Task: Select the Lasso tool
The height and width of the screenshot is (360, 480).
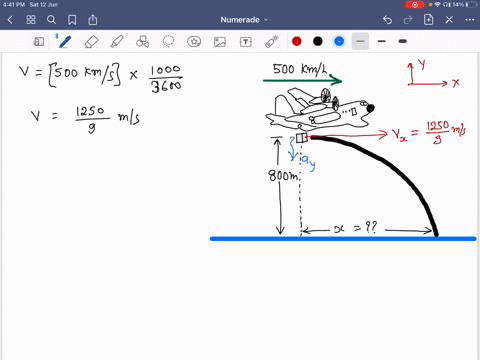Action: [x=168, y=42]
